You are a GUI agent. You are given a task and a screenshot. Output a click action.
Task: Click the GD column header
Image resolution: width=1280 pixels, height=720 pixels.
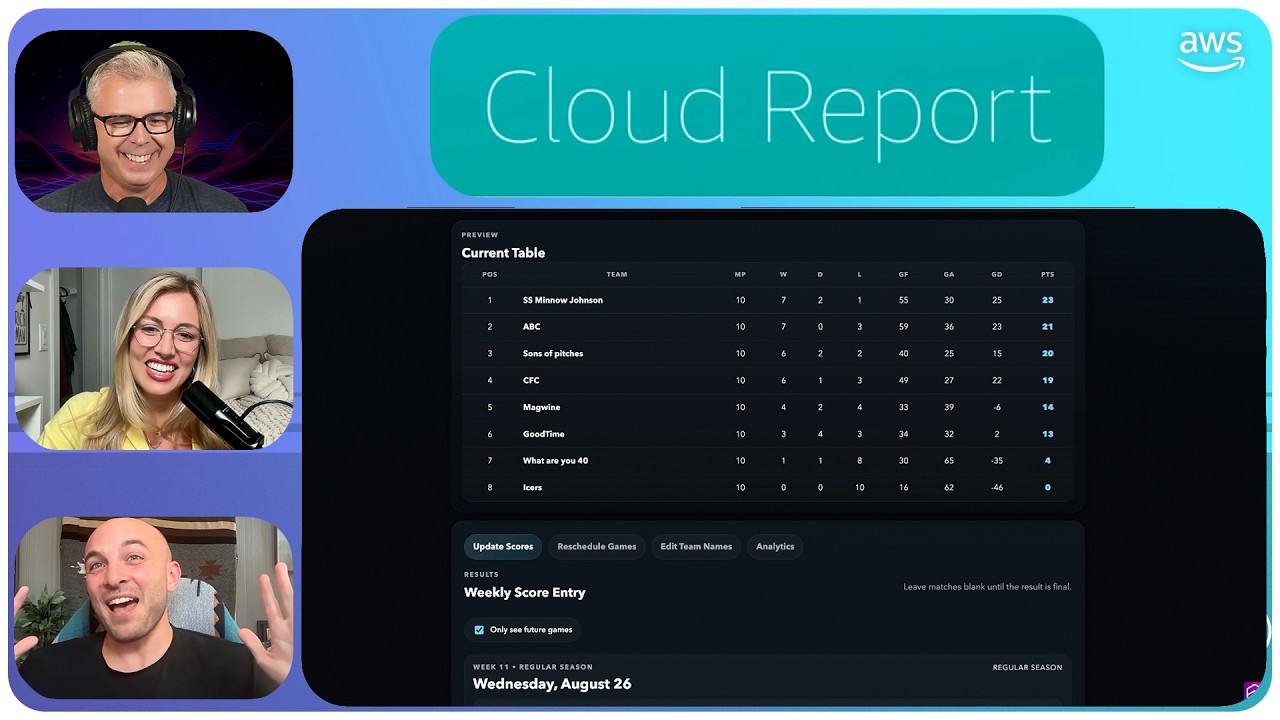[x=997, y=274]
